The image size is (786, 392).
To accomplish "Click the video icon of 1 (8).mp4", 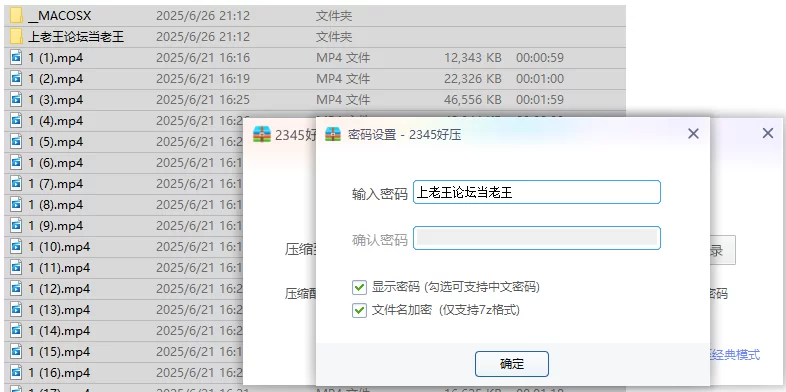I will 17,205.
